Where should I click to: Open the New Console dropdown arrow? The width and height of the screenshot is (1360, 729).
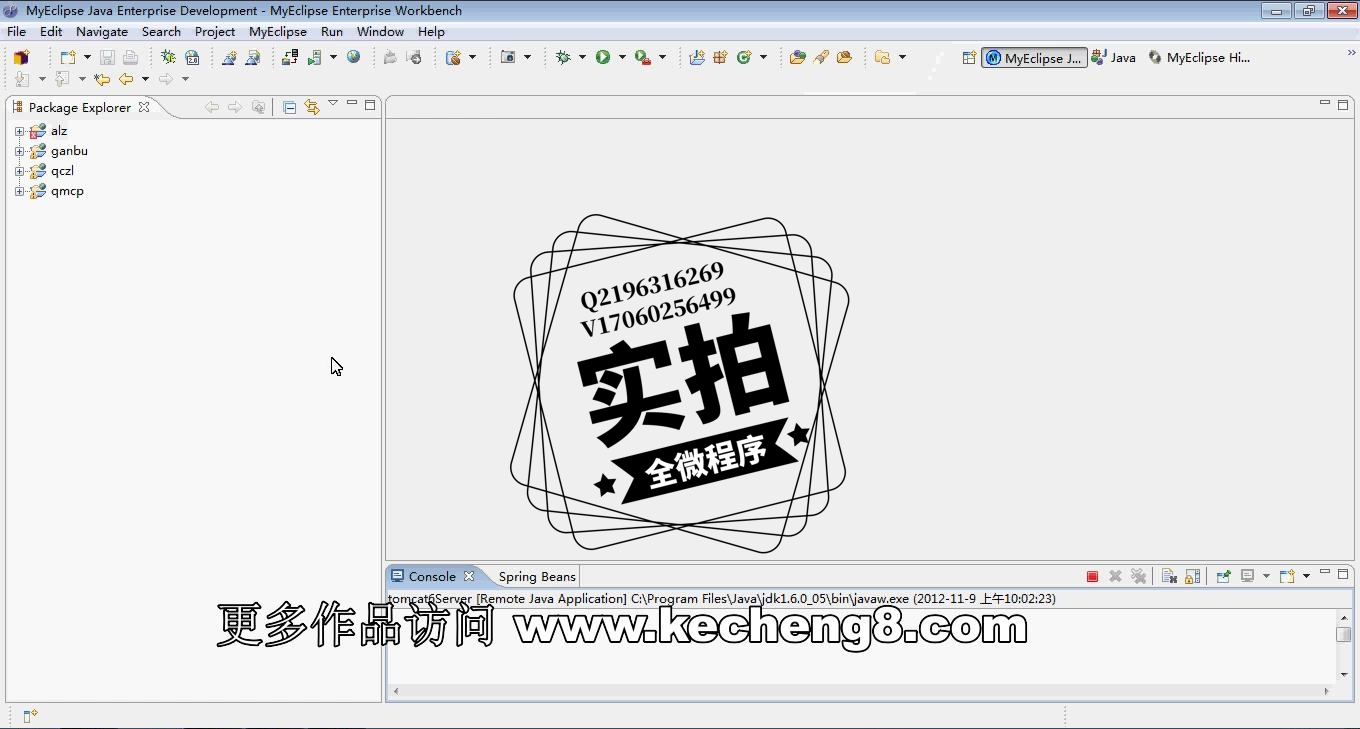pyautogui.click(x=1306, y=576)
